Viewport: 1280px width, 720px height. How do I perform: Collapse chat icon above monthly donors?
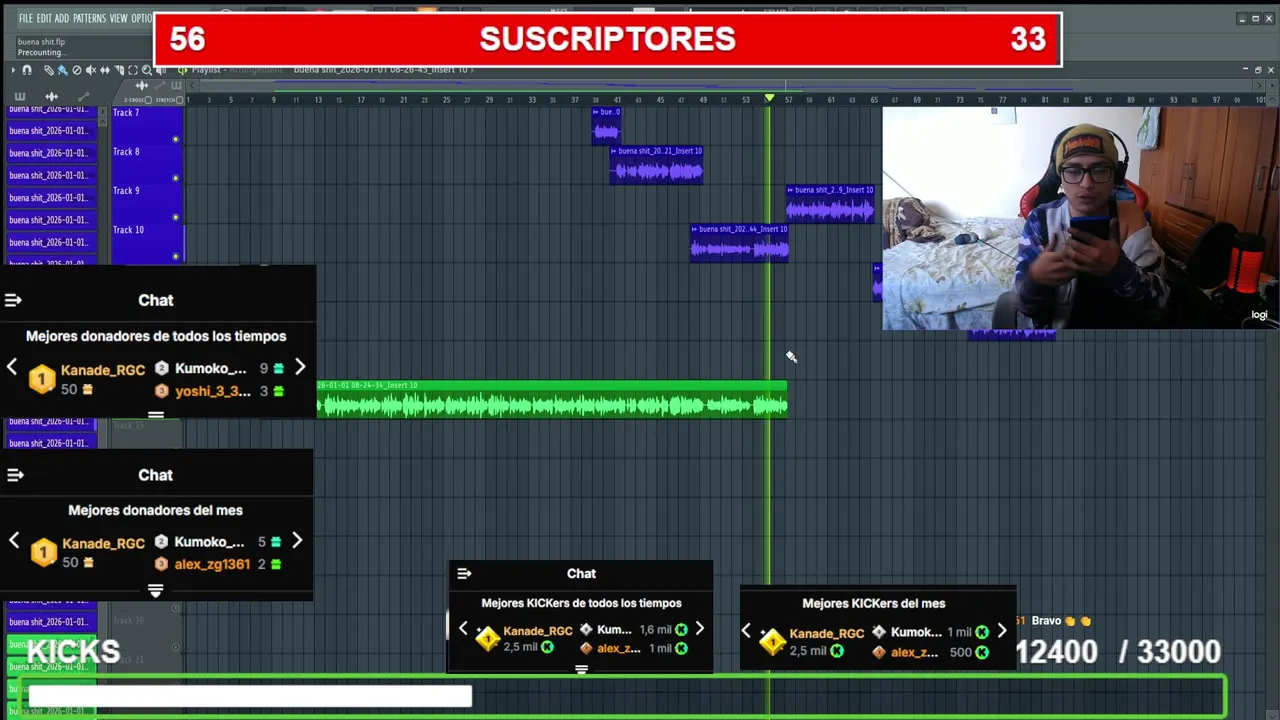[13, 475]
